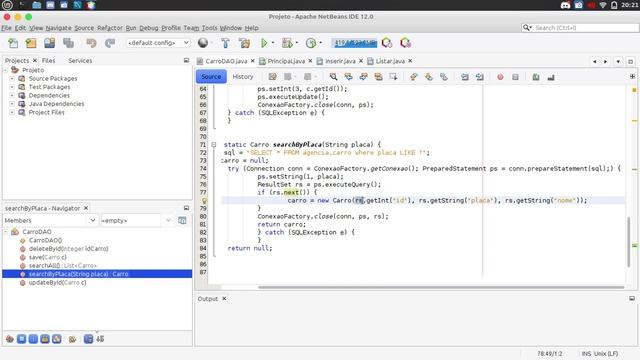Click the Undo toolbar icon
640x360 pixels.
(91, 43)
